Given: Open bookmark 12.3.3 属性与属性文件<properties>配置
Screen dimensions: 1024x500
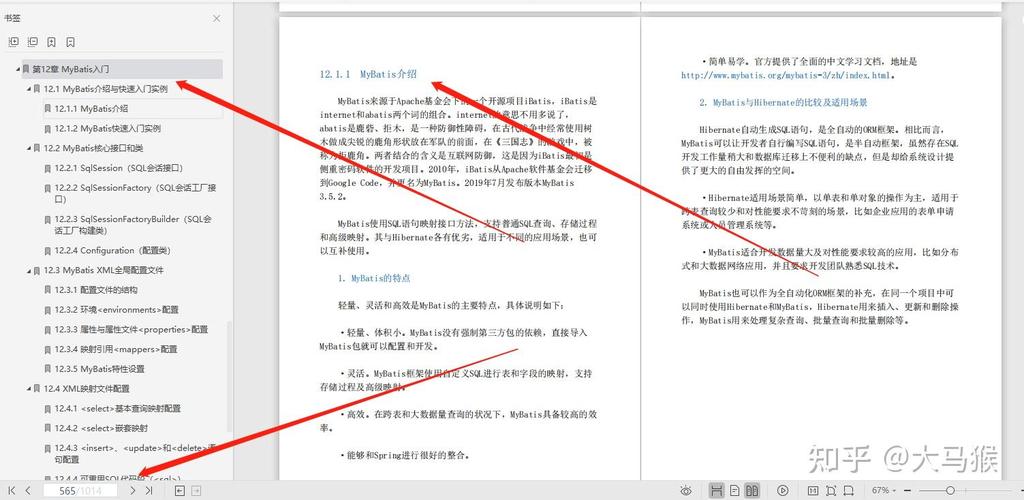Looking at the screenshot, I should point(131,330).
